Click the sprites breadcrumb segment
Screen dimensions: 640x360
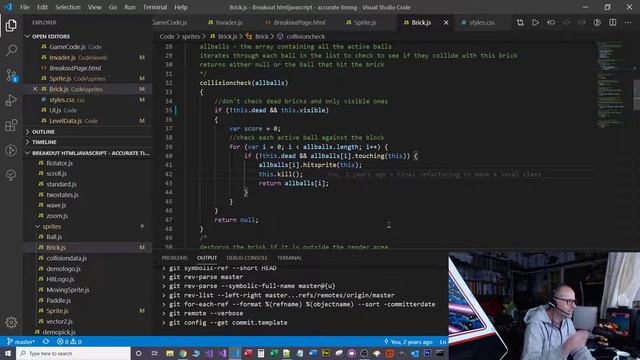(x=191, y=36)
